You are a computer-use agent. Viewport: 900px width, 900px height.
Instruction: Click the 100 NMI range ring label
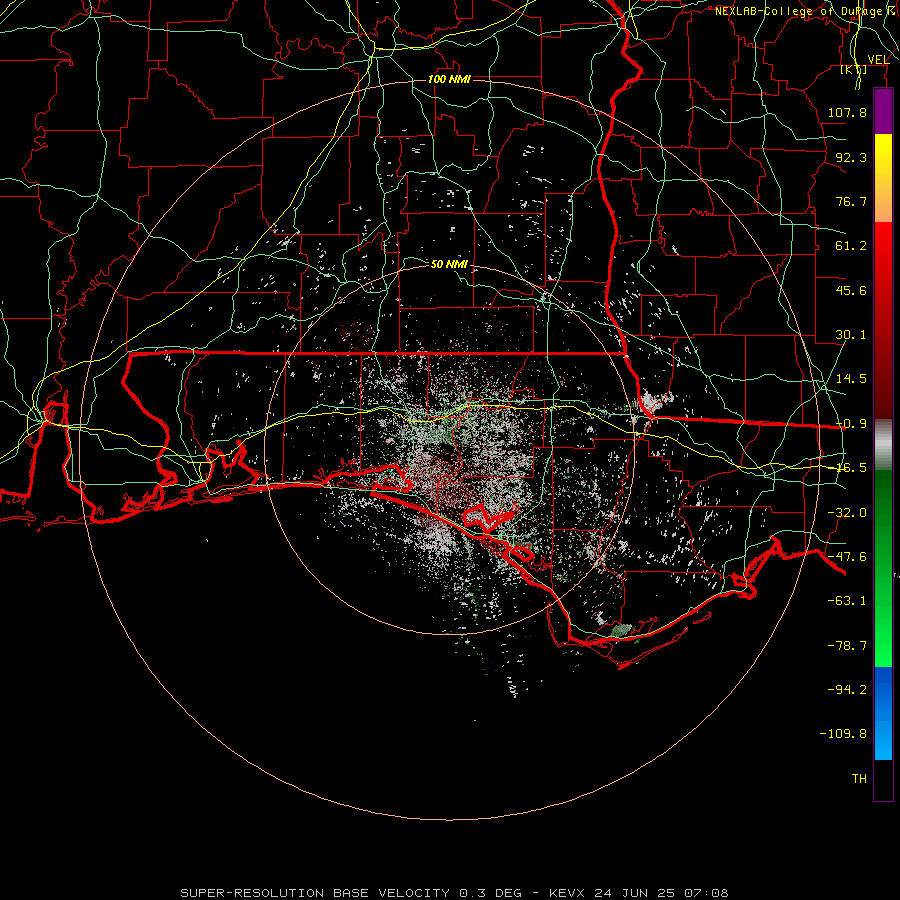[x=449, y=79]
